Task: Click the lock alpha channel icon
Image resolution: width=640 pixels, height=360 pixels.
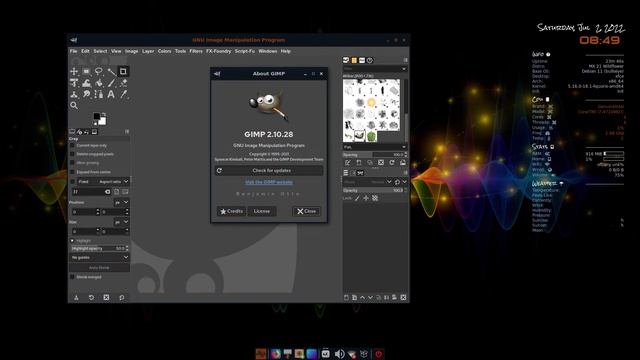Action: point(375,198)
